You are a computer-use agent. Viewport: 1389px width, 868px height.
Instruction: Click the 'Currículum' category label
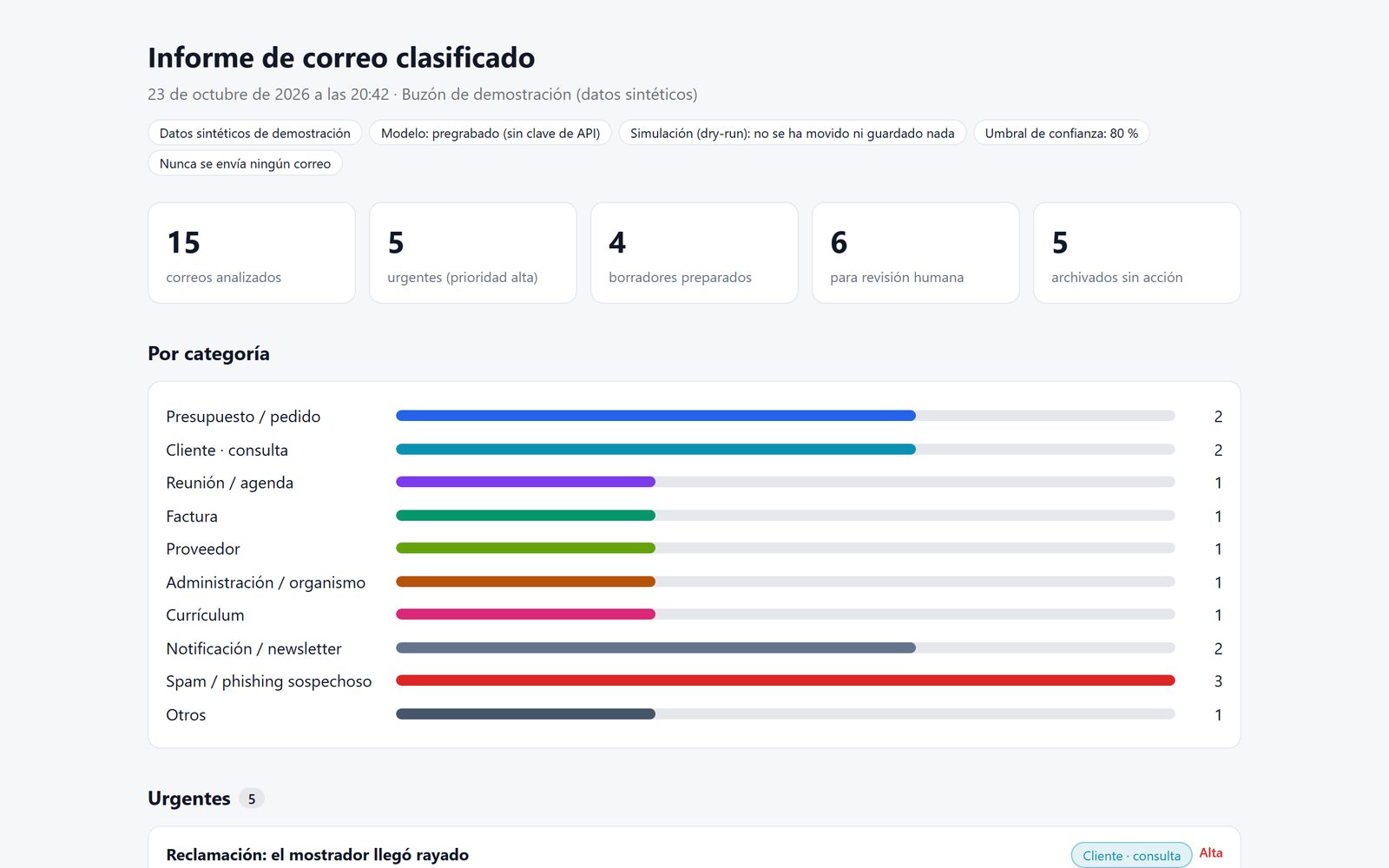[x=205, y=615]
